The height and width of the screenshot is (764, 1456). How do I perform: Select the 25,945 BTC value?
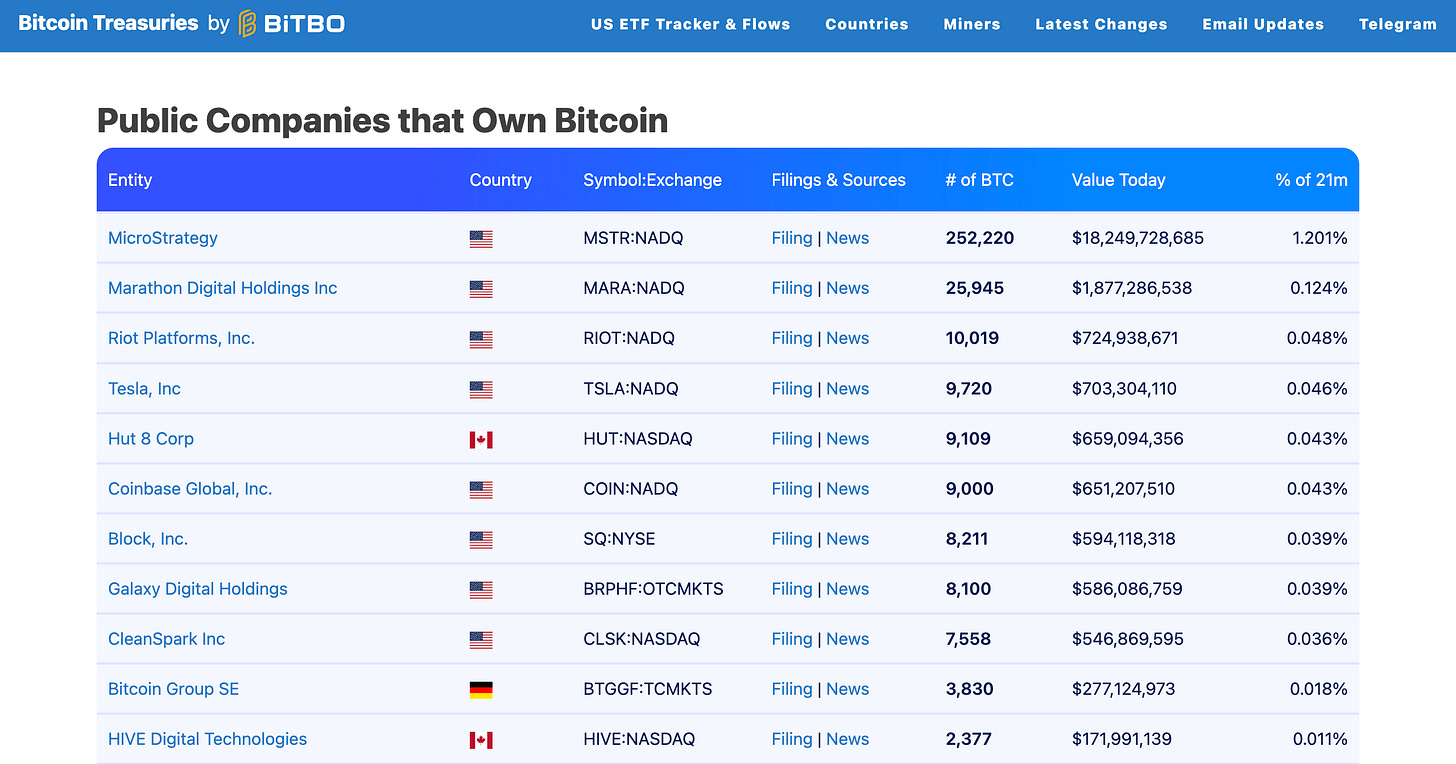pyautogui.click(x=975, y=288)
